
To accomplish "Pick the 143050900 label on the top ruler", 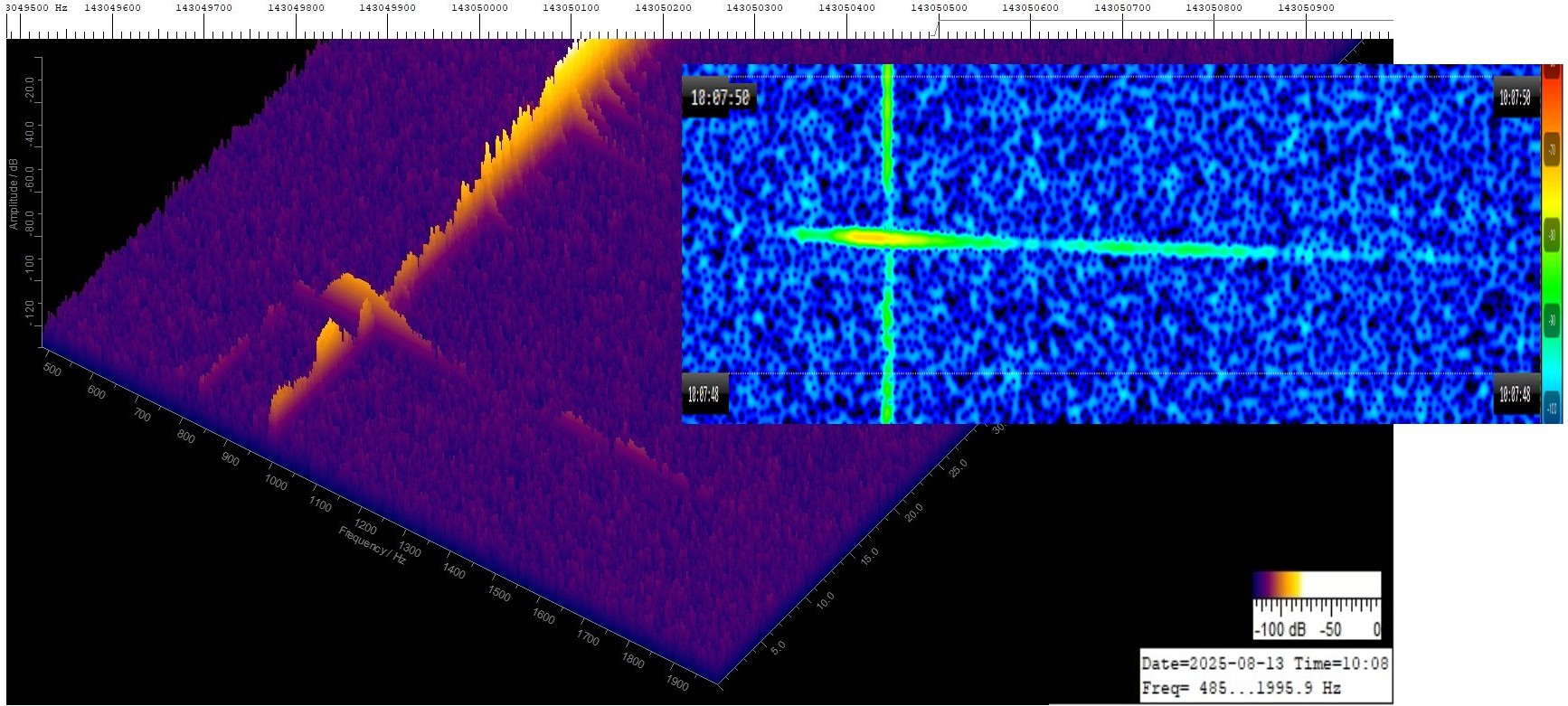I will tap(1306, 8).
